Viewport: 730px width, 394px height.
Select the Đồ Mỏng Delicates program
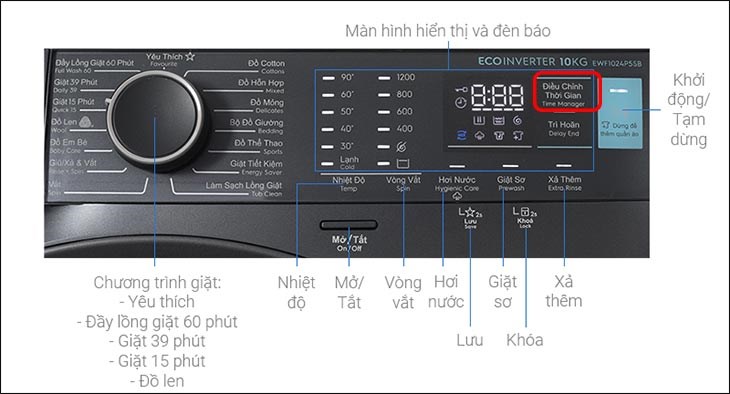coord(267,106)
